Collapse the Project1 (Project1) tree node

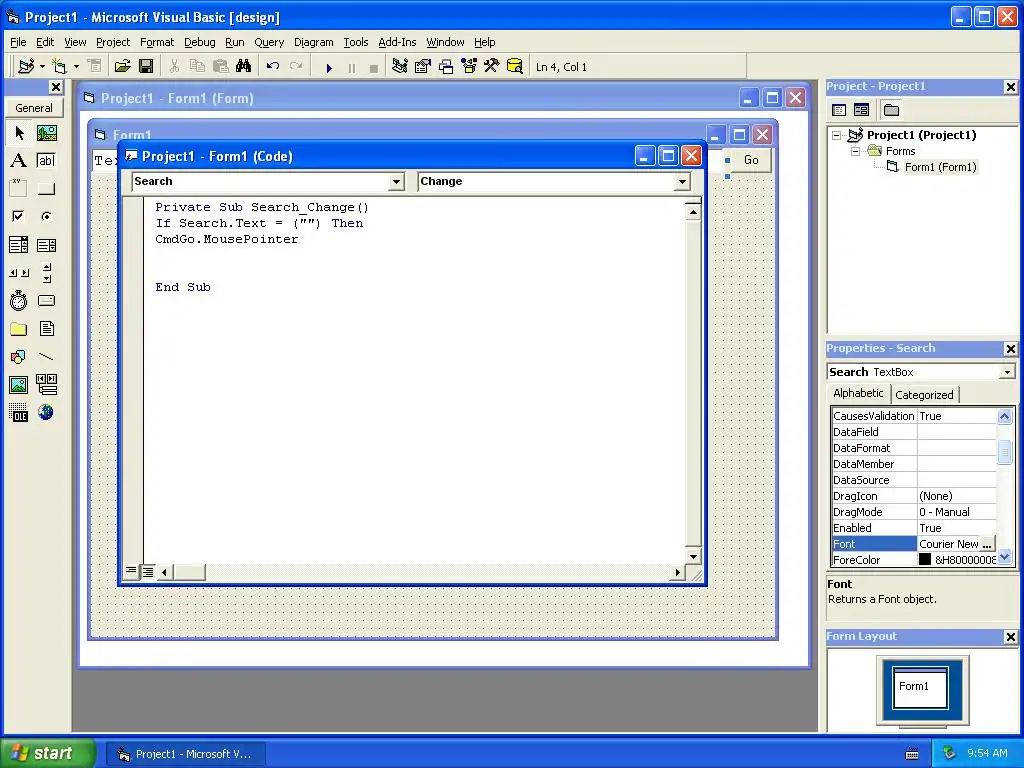pyautogui.click(x=837, y=135)
